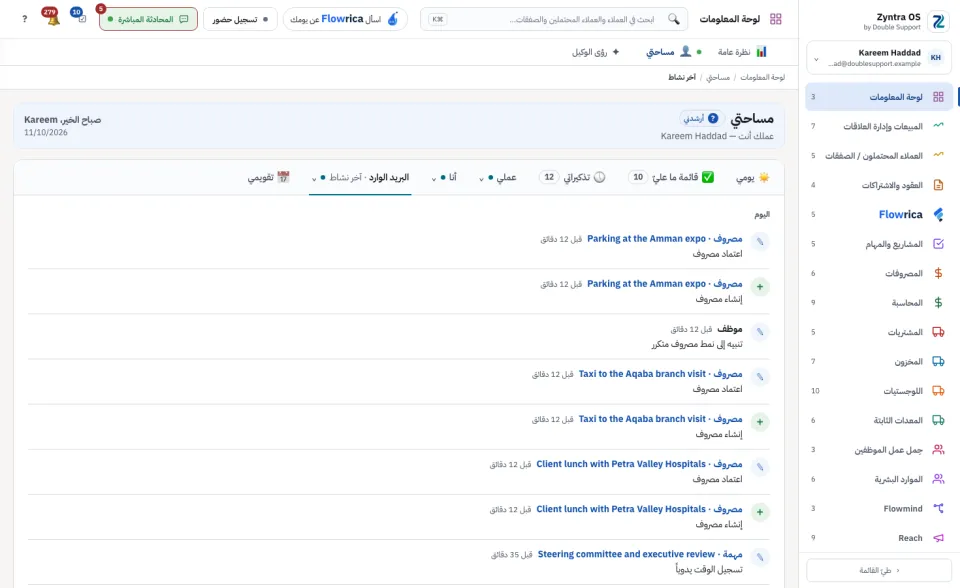Click the تسجيل حضور check-in button
960x588 pixels.
coord(240,19)
